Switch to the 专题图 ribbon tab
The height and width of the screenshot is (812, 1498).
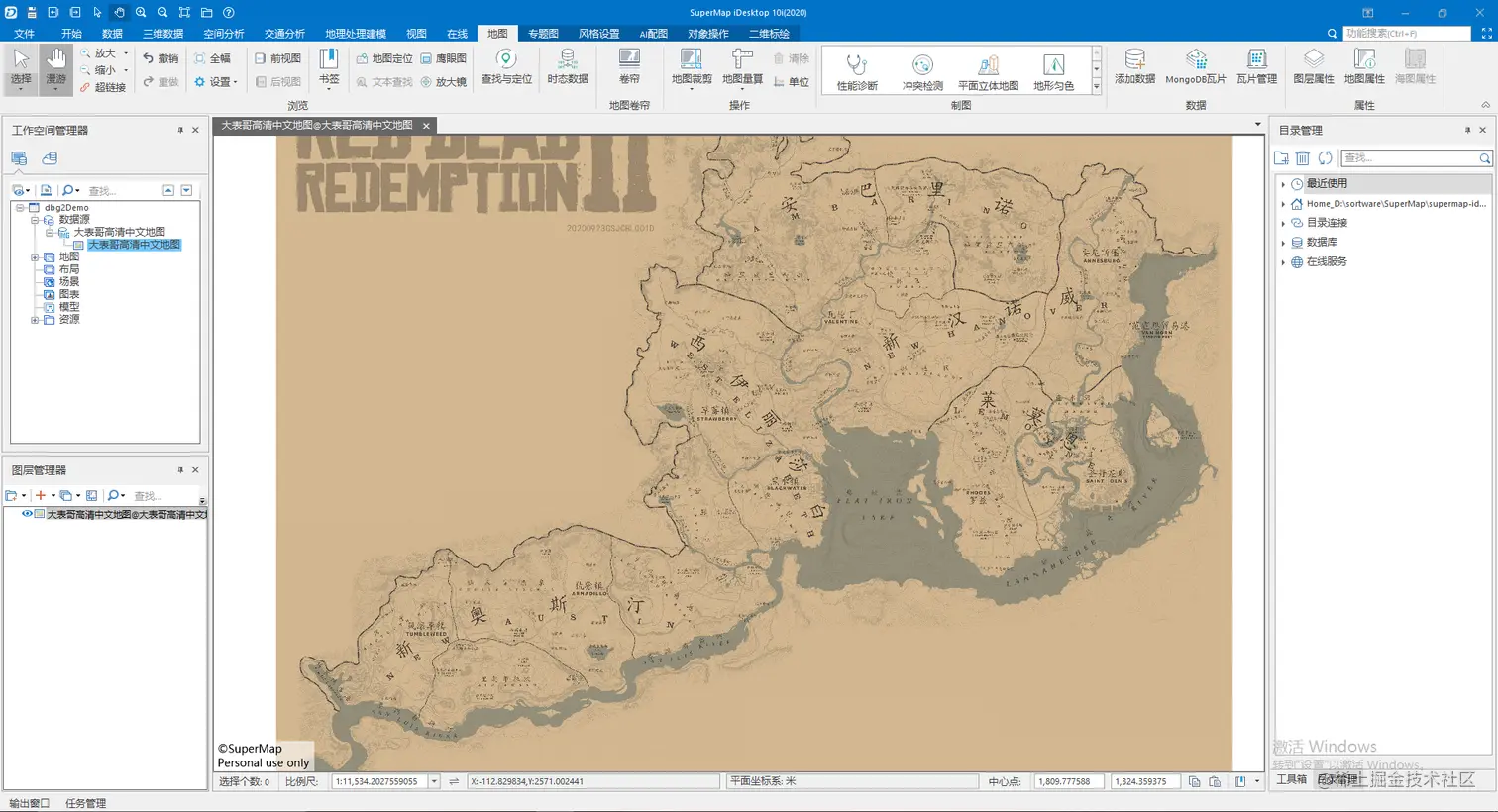543,34
